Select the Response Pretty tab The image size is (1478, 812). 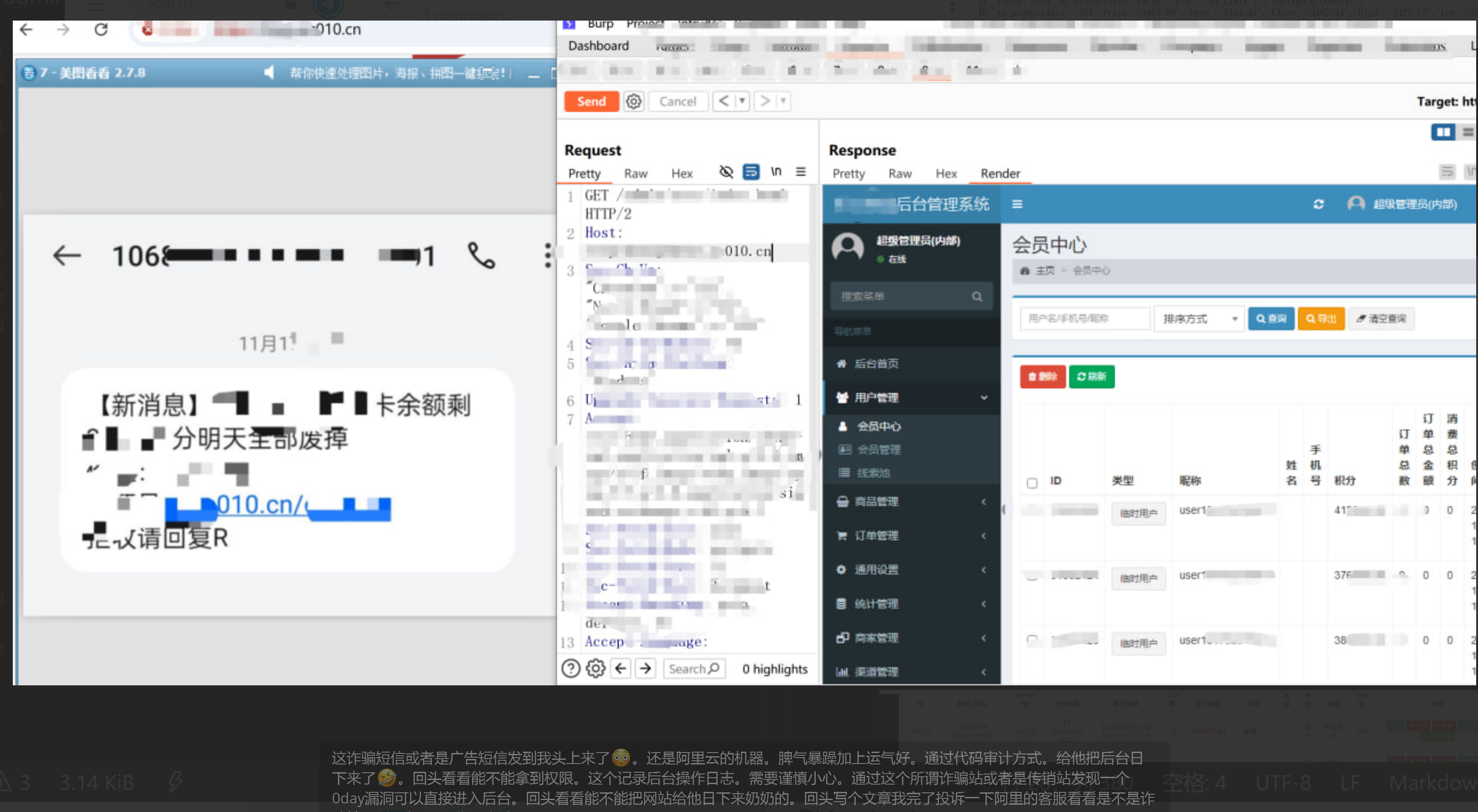tap(848, 174)
